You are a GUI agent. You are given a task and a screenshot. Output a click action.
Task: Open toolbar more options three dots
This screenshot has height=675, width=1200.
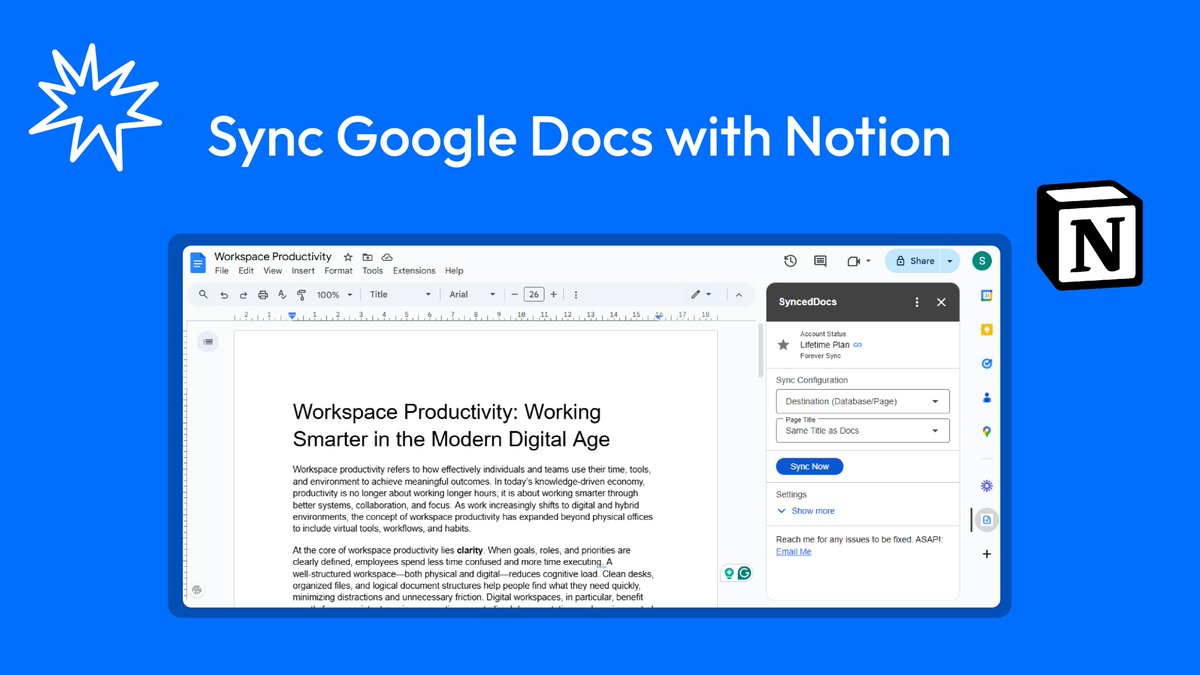click(575, 295)
